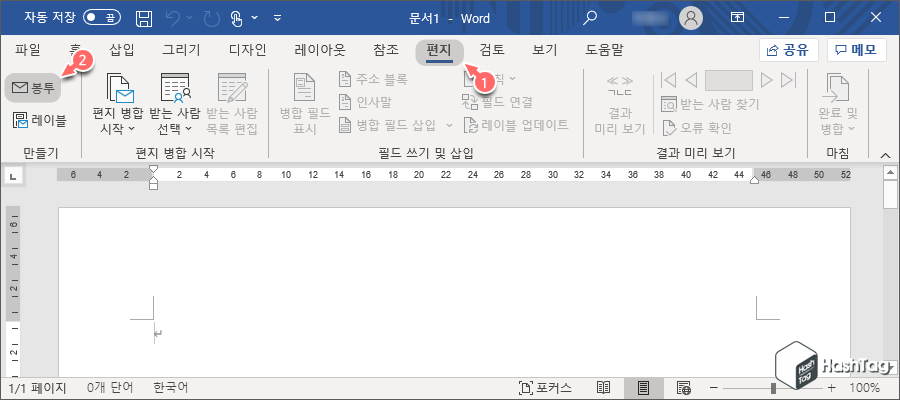Toggle the 자동 저장 switch

pos(102,18)
